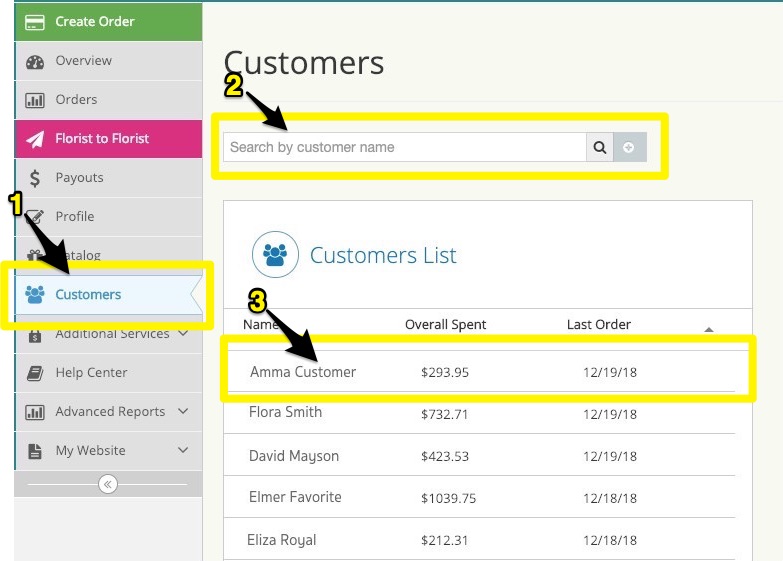Collapse the sidebar with the double-chevron button
This screenshot has width=783, height=561.
[108, 484]
